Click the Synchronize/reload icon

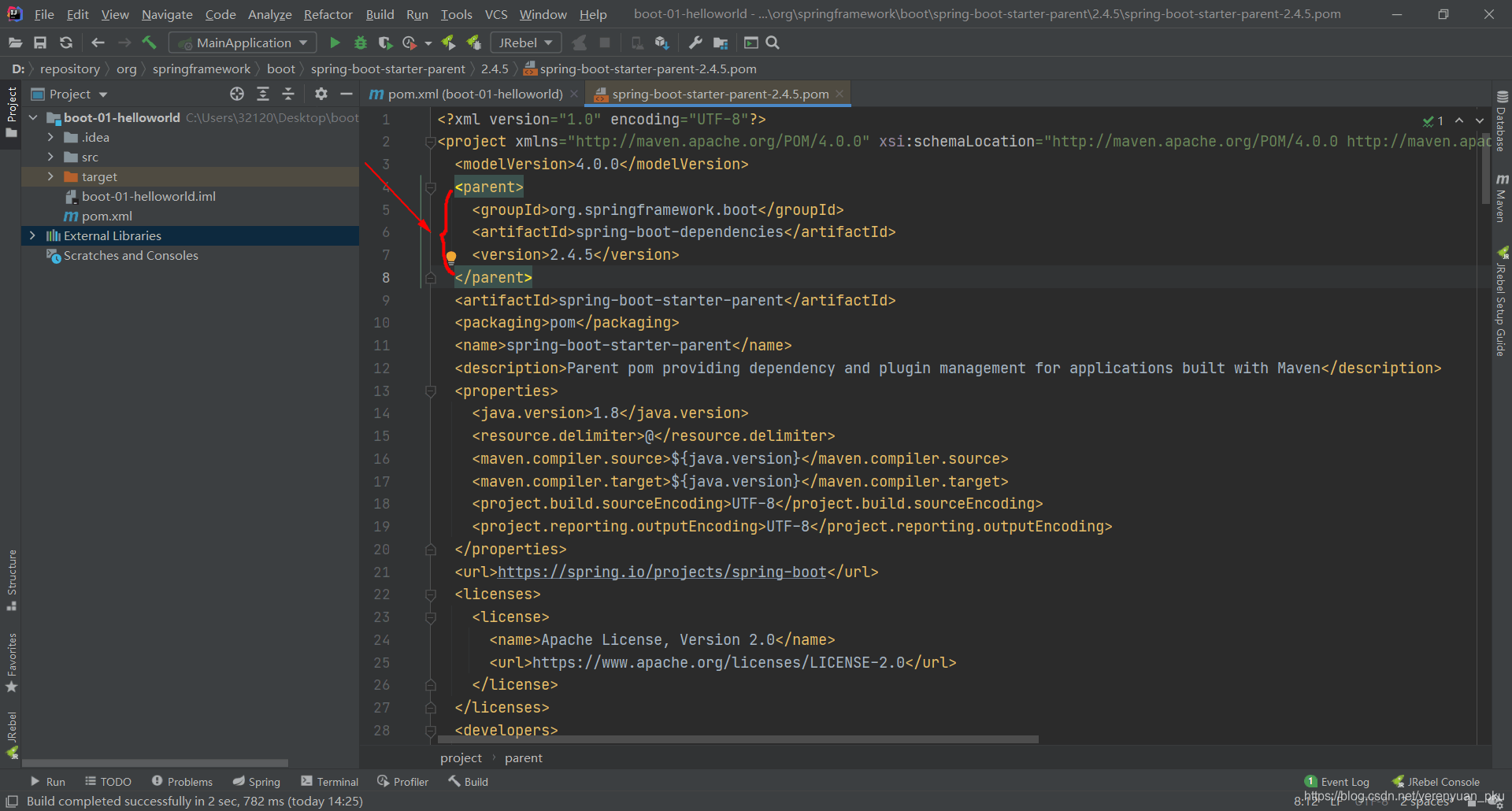click(x=66, y=43)
